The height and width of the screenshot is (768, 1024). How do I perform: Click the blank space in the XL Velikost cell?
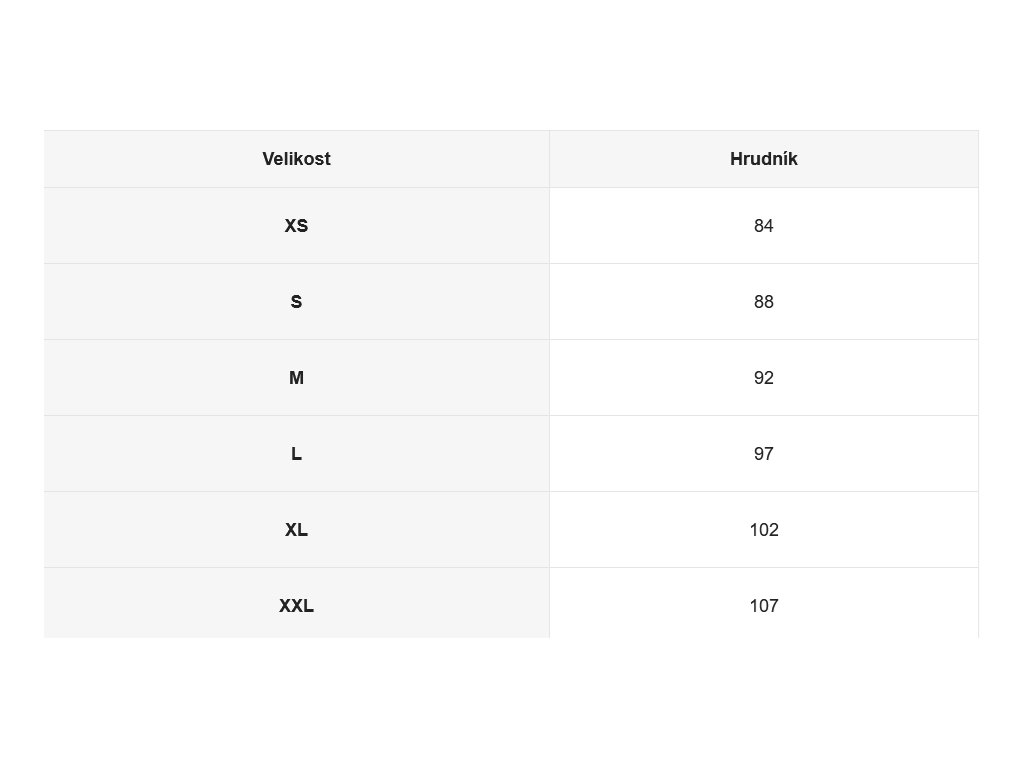coord(163,530)
